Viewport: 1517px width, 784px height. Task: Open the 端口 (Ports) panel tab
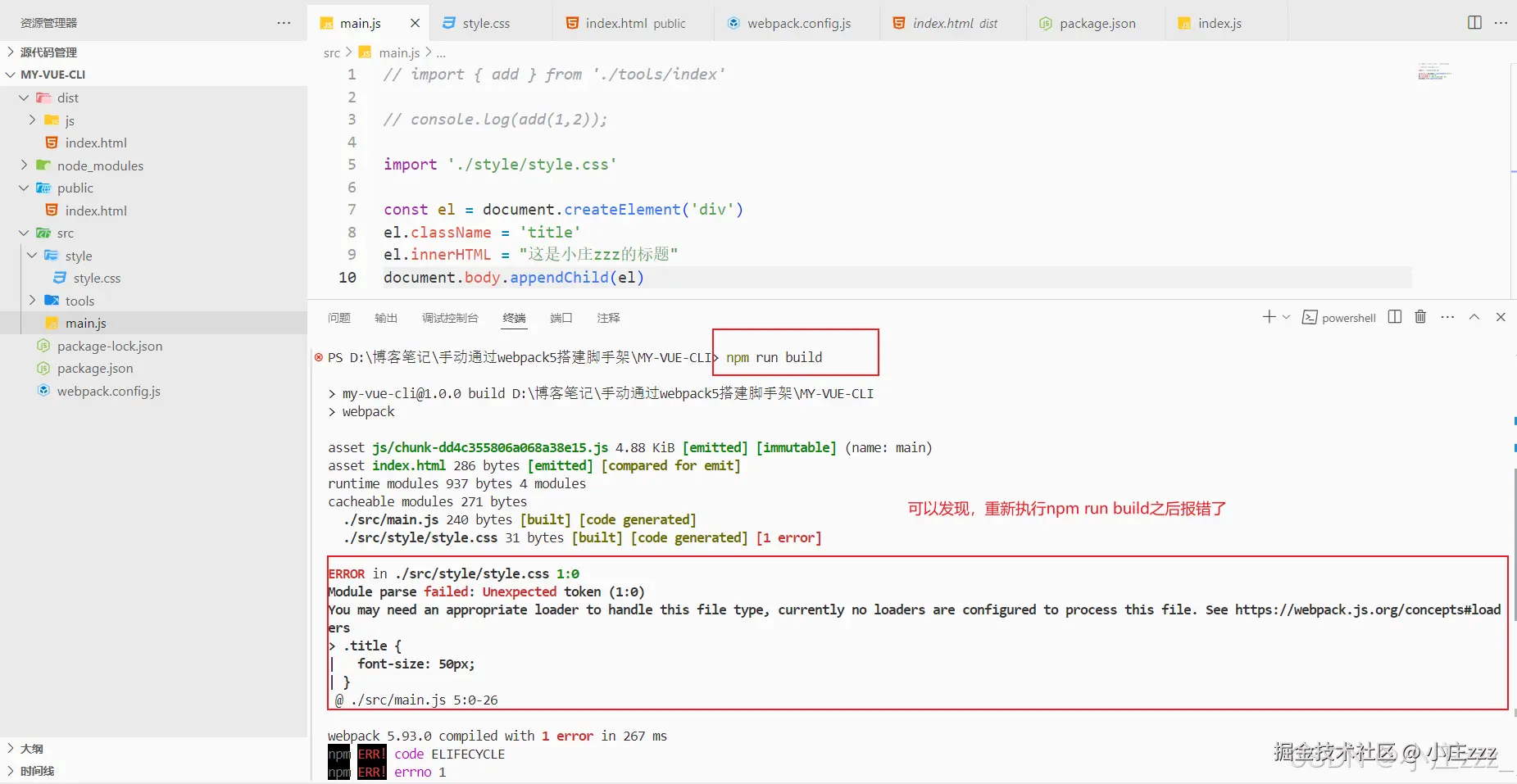coord(561,318)
